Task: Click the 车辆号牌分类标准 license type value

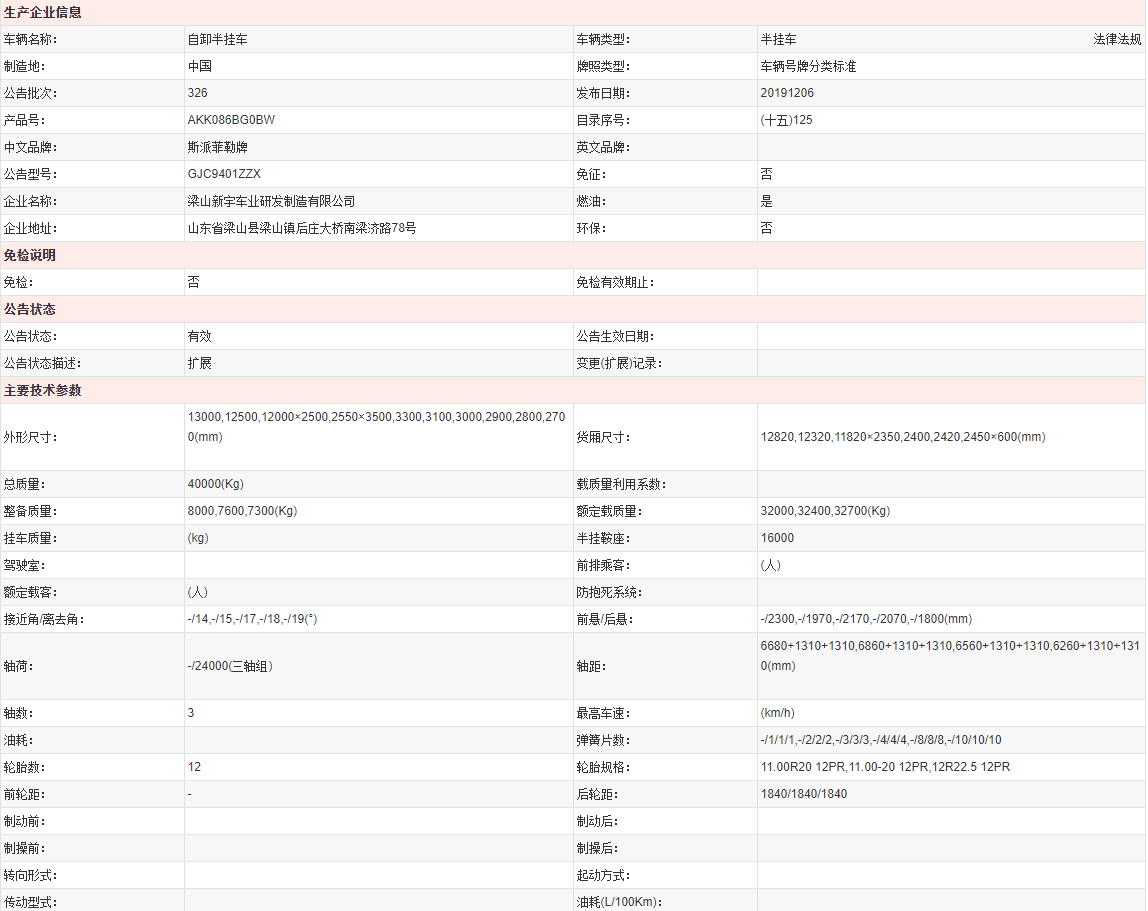Action: click(x=808, y=66)
